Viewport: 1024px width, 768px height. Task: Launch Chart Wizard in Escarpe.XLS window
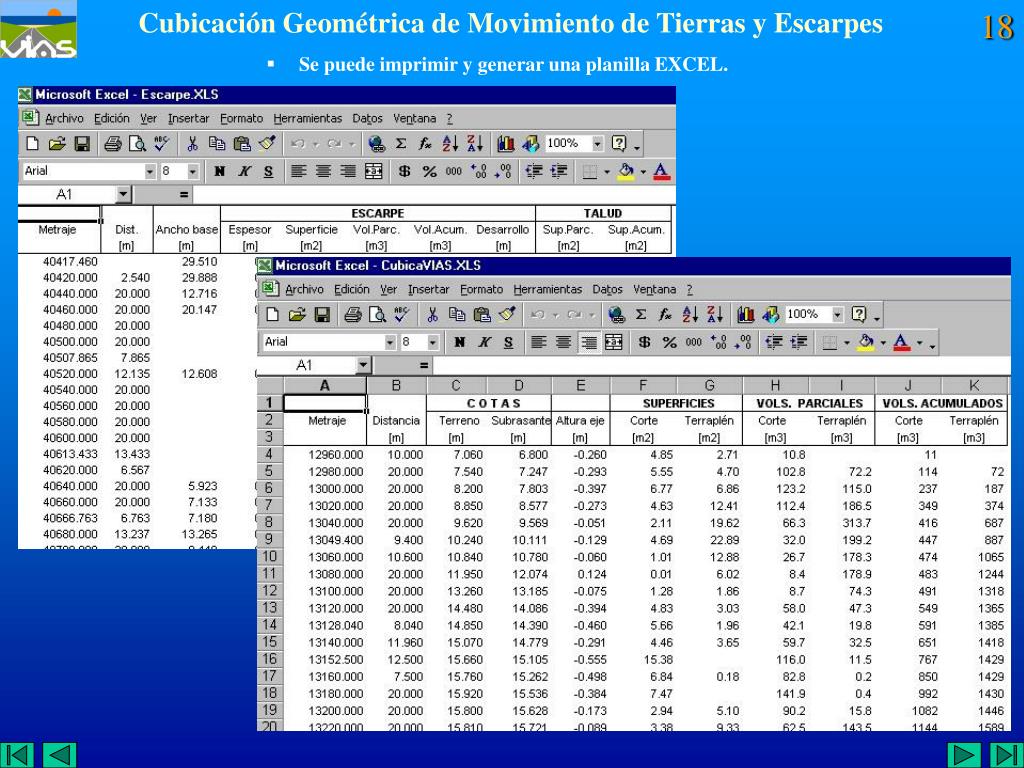(x=505, y=144)
